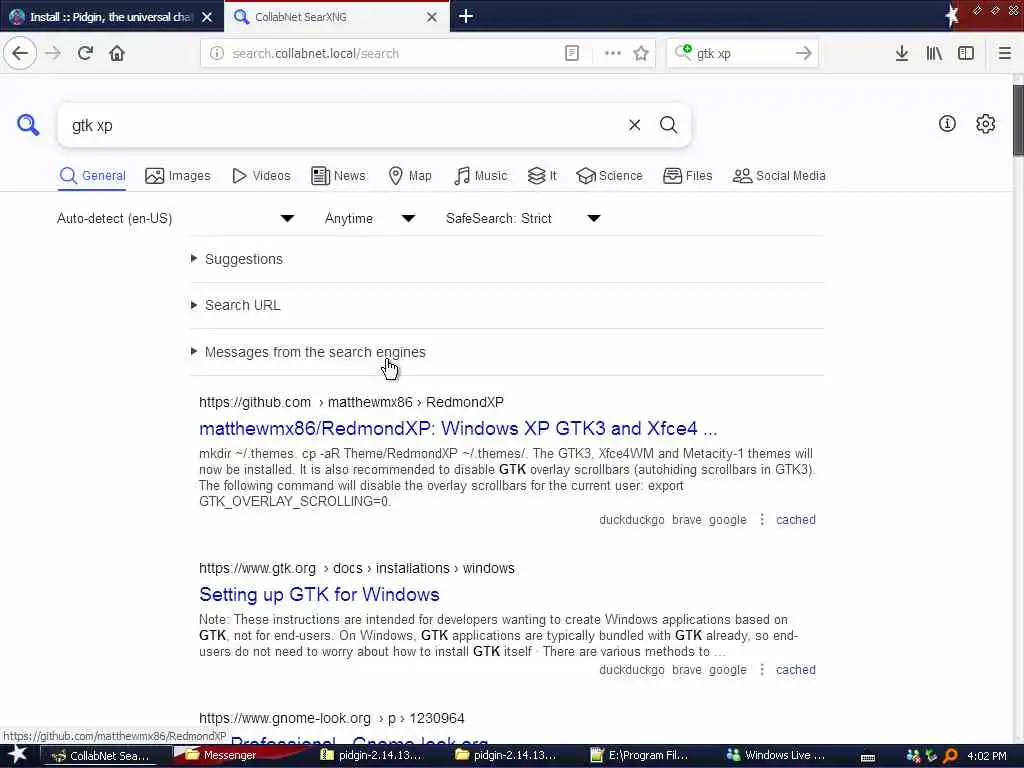Select the General category tab
Image resolution: width=1024 pixels, height=768 pixels.
click(92, 176)
